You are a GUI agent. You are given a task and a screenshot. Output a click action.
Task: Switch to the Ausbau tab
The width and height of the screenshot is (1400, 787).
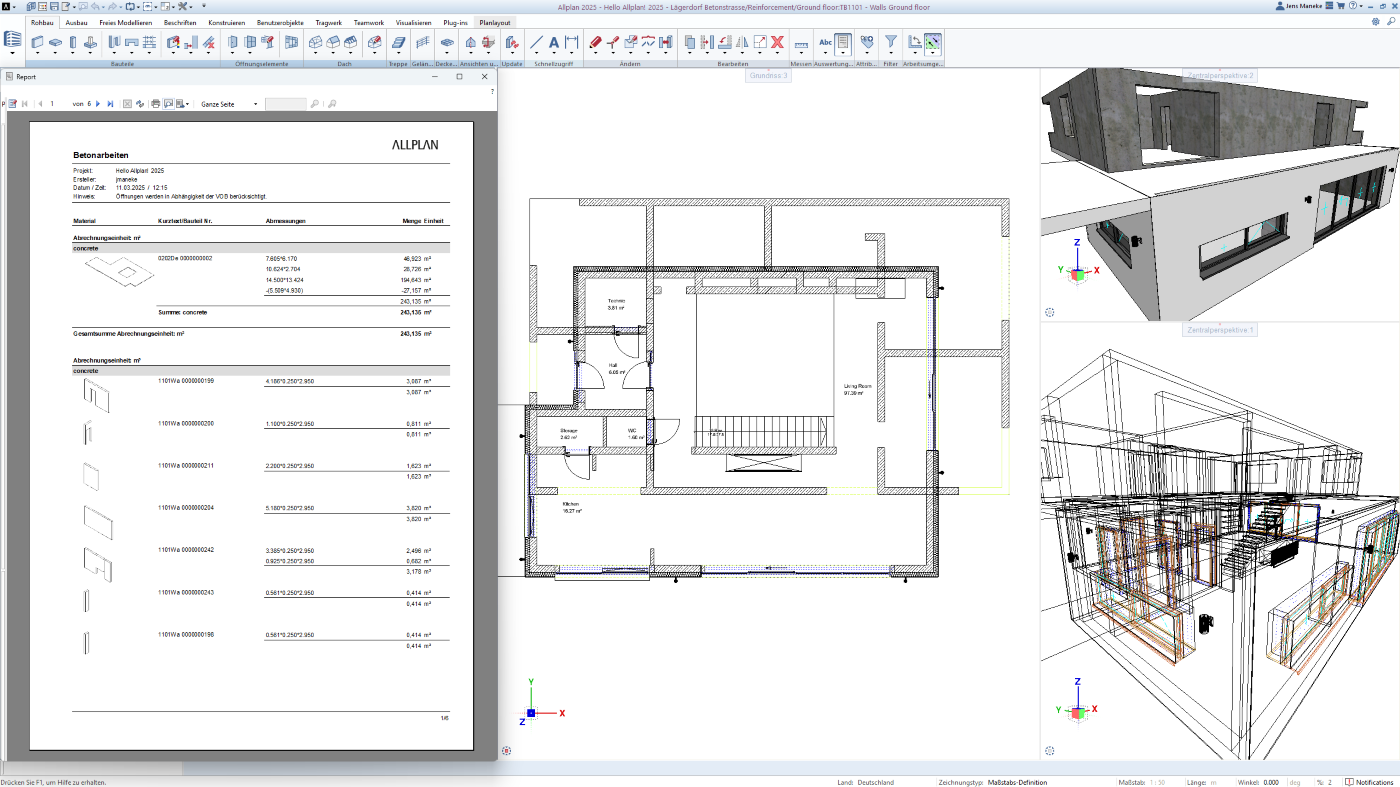(76, 22)
